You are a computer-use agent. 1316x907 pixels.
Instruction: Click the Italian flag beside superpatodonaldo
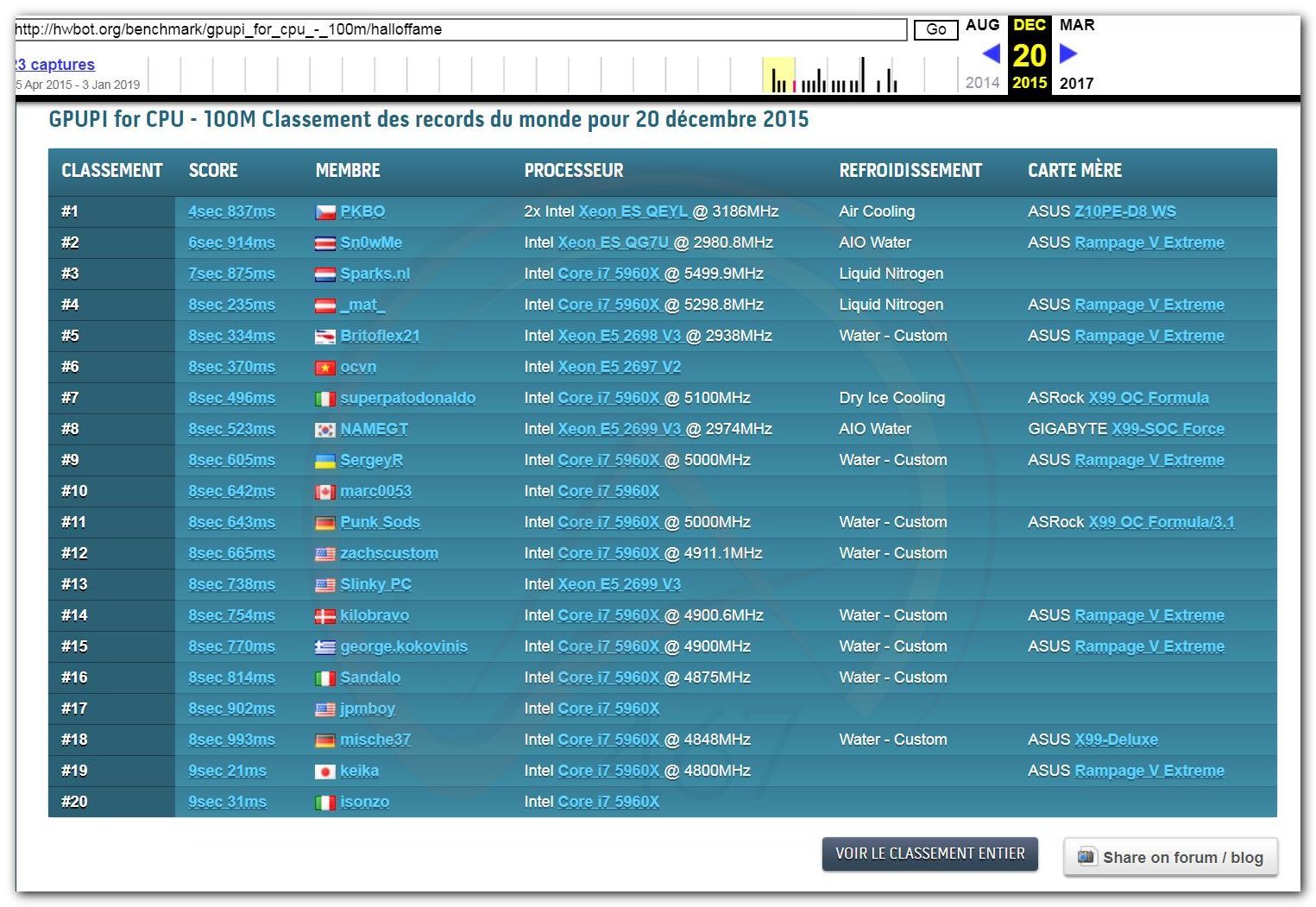tap(324, 399)
